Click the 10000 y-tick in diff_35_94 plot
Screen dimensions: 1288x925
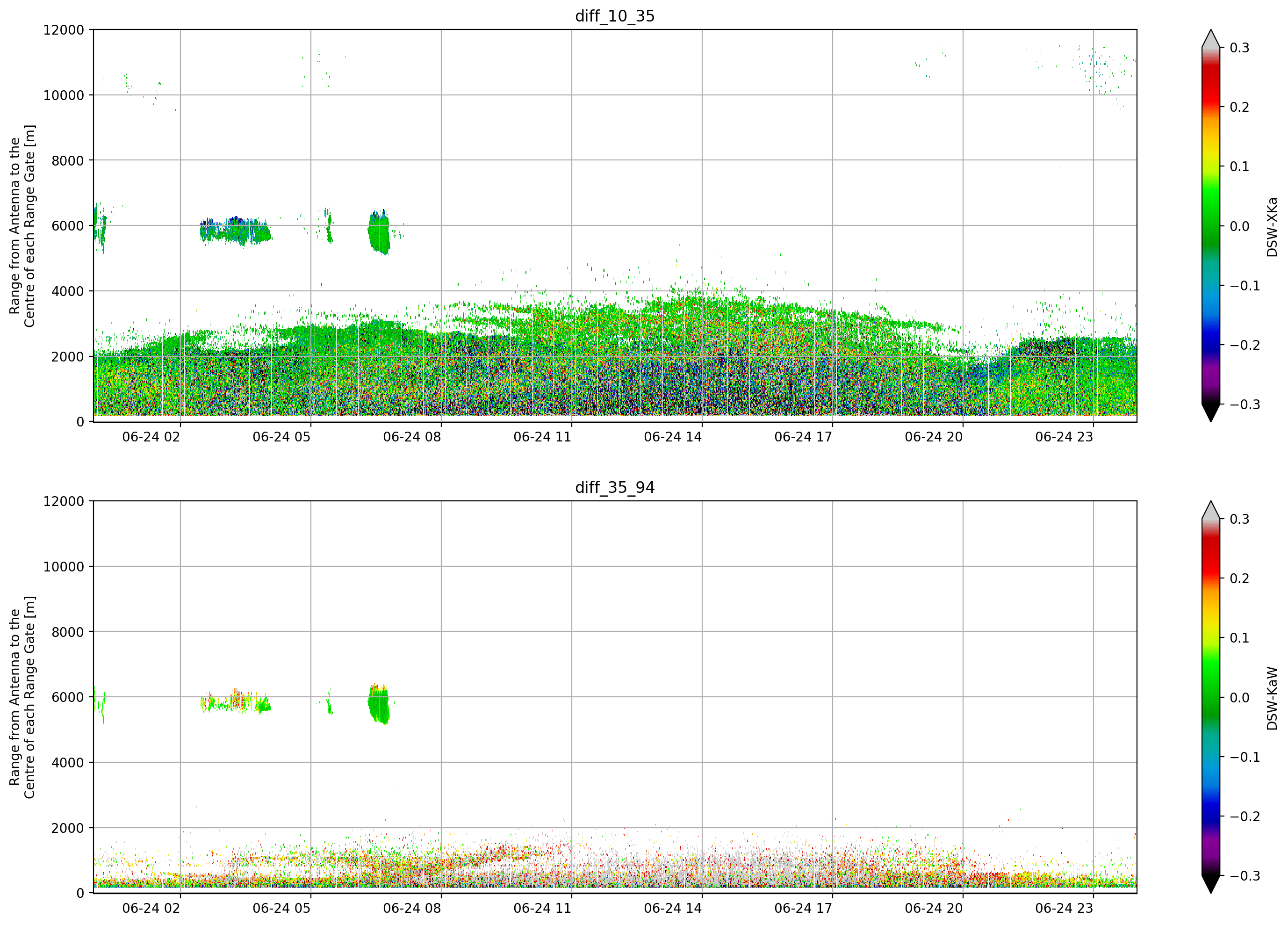(x=64, y=566)
